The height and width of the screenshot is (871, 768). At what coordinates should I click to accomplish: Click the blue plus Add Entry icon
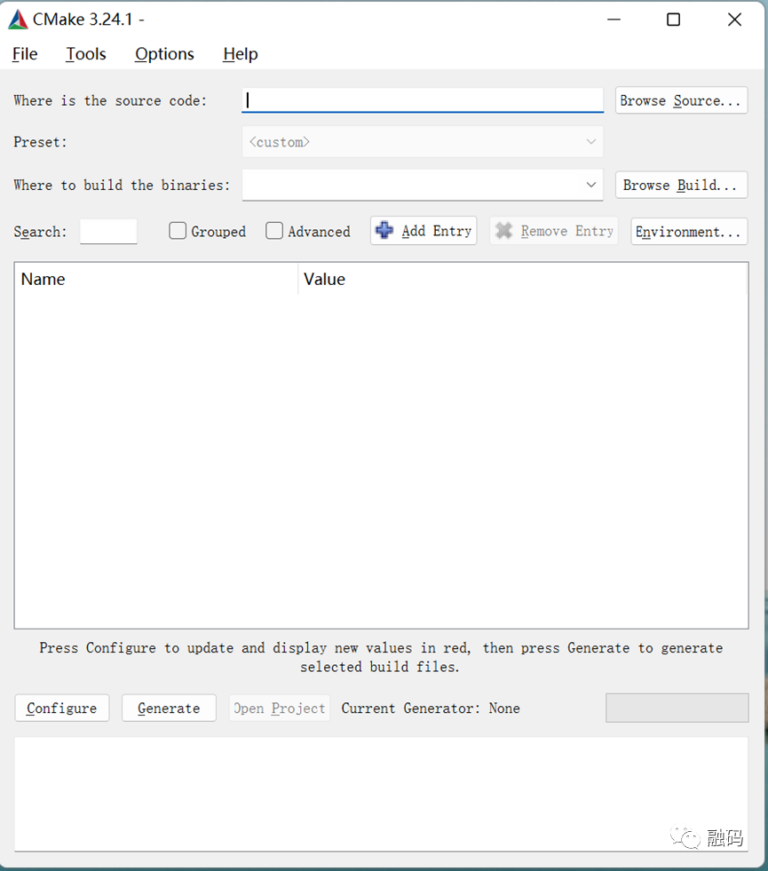point(384,231)
